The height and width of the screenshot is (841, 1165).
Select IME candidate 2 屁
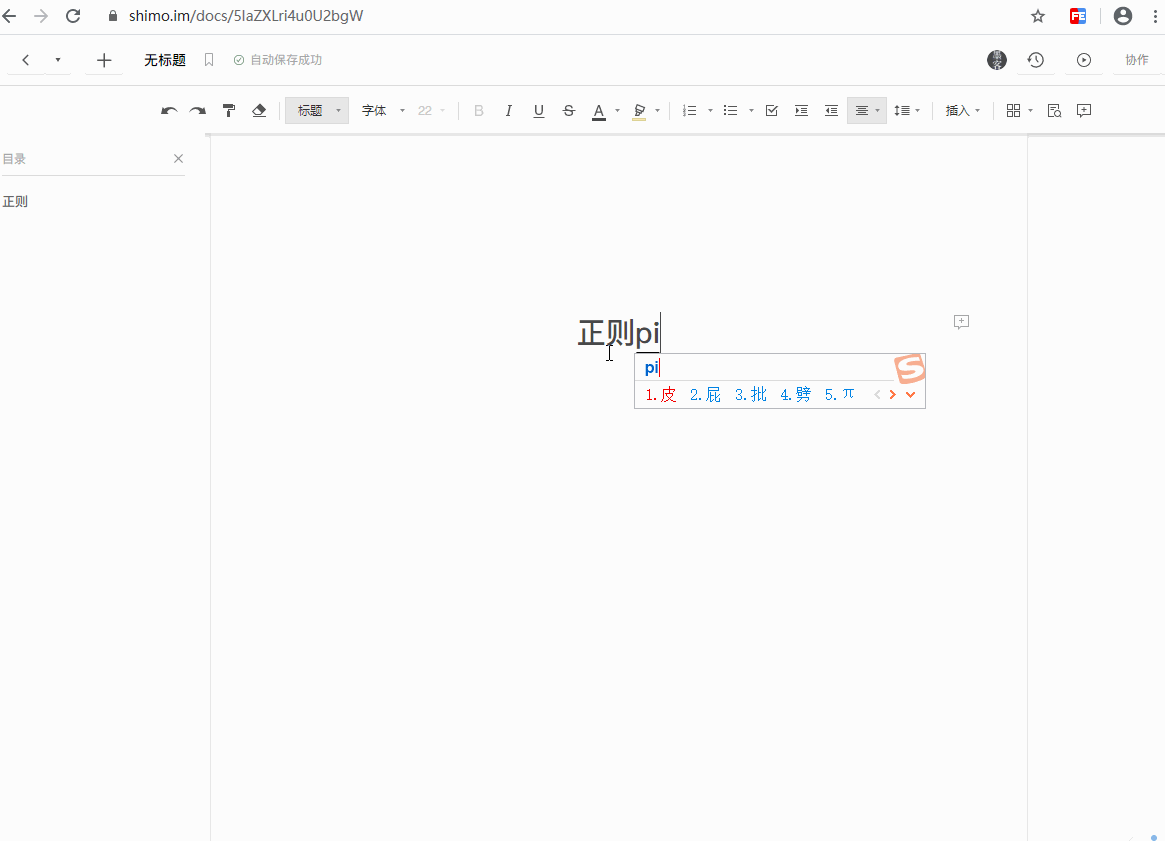point(705,394)
